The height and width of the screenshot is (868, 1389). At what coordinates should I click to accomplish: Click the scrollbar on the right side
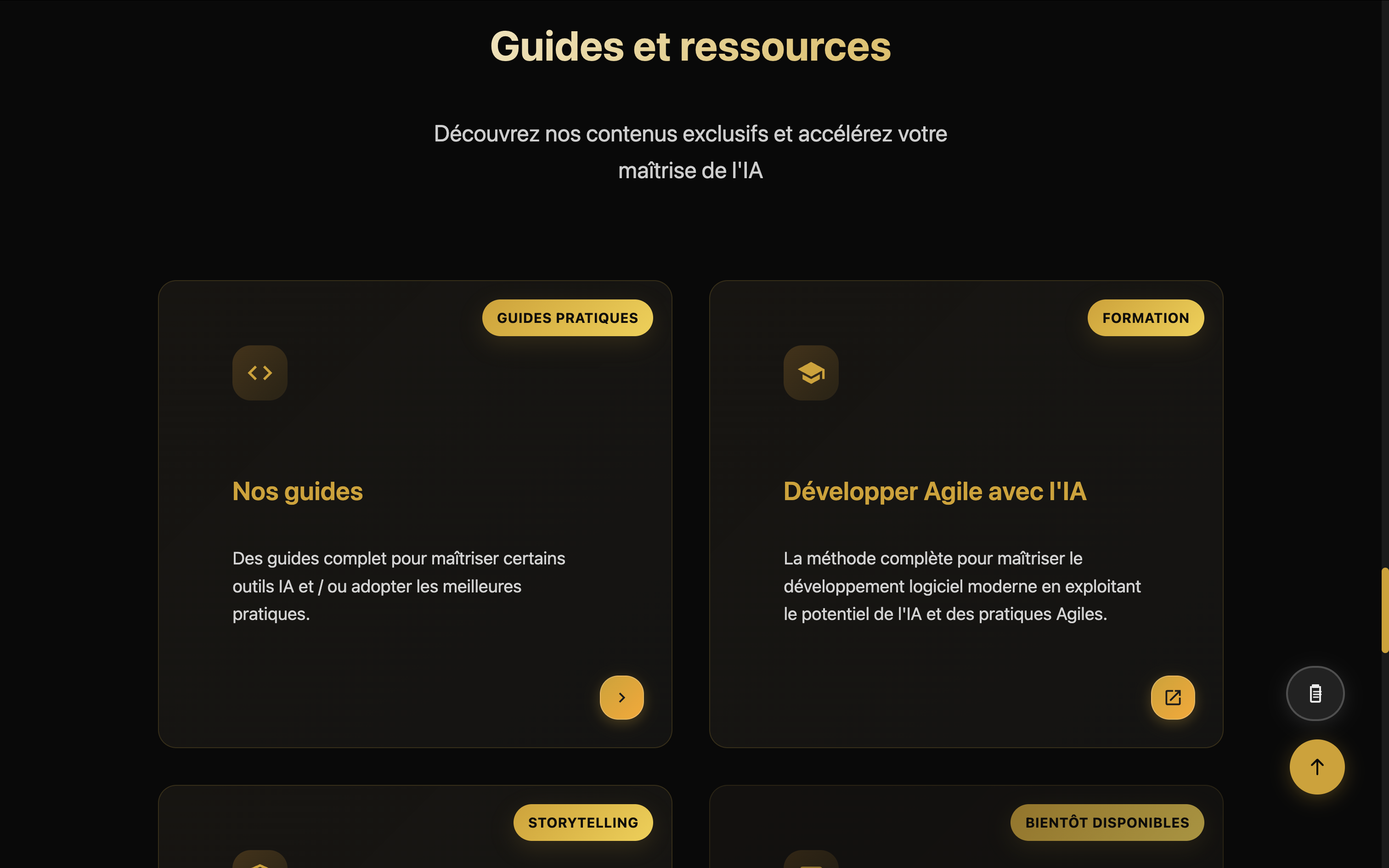[1385, 611]
